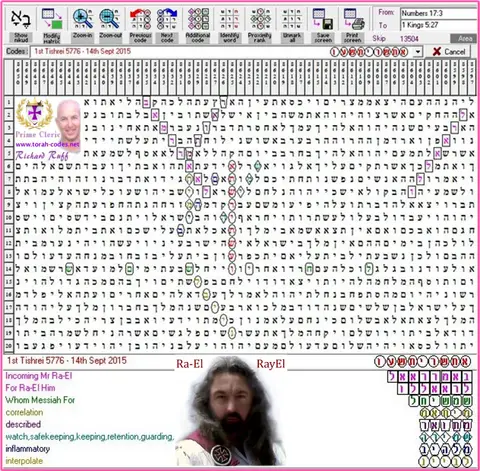
Task: Go to Next code
Action: 167,19
